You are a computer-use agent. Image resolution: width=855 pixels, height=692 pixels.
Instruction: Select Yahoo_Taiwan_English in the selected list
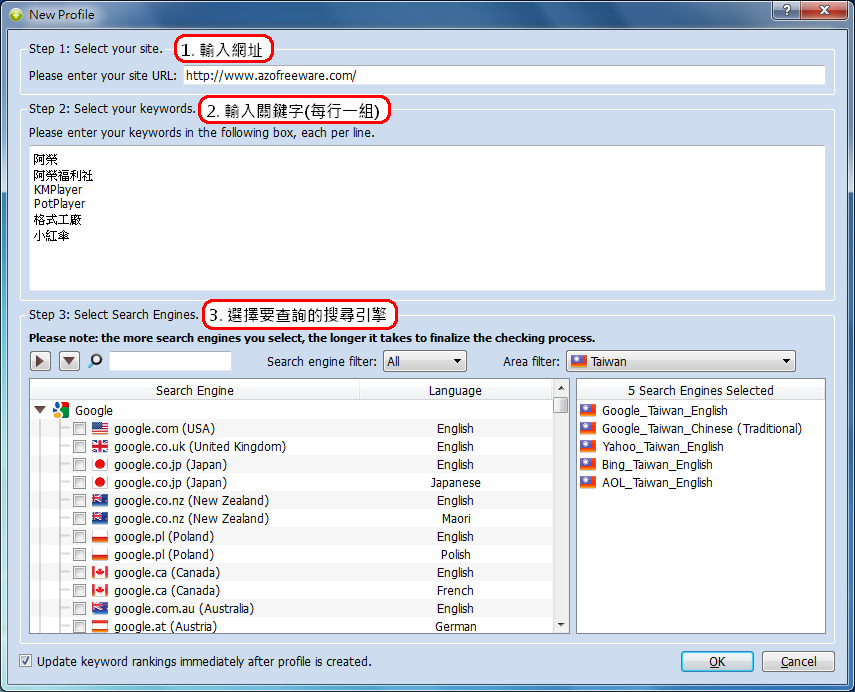click(663, 446)
